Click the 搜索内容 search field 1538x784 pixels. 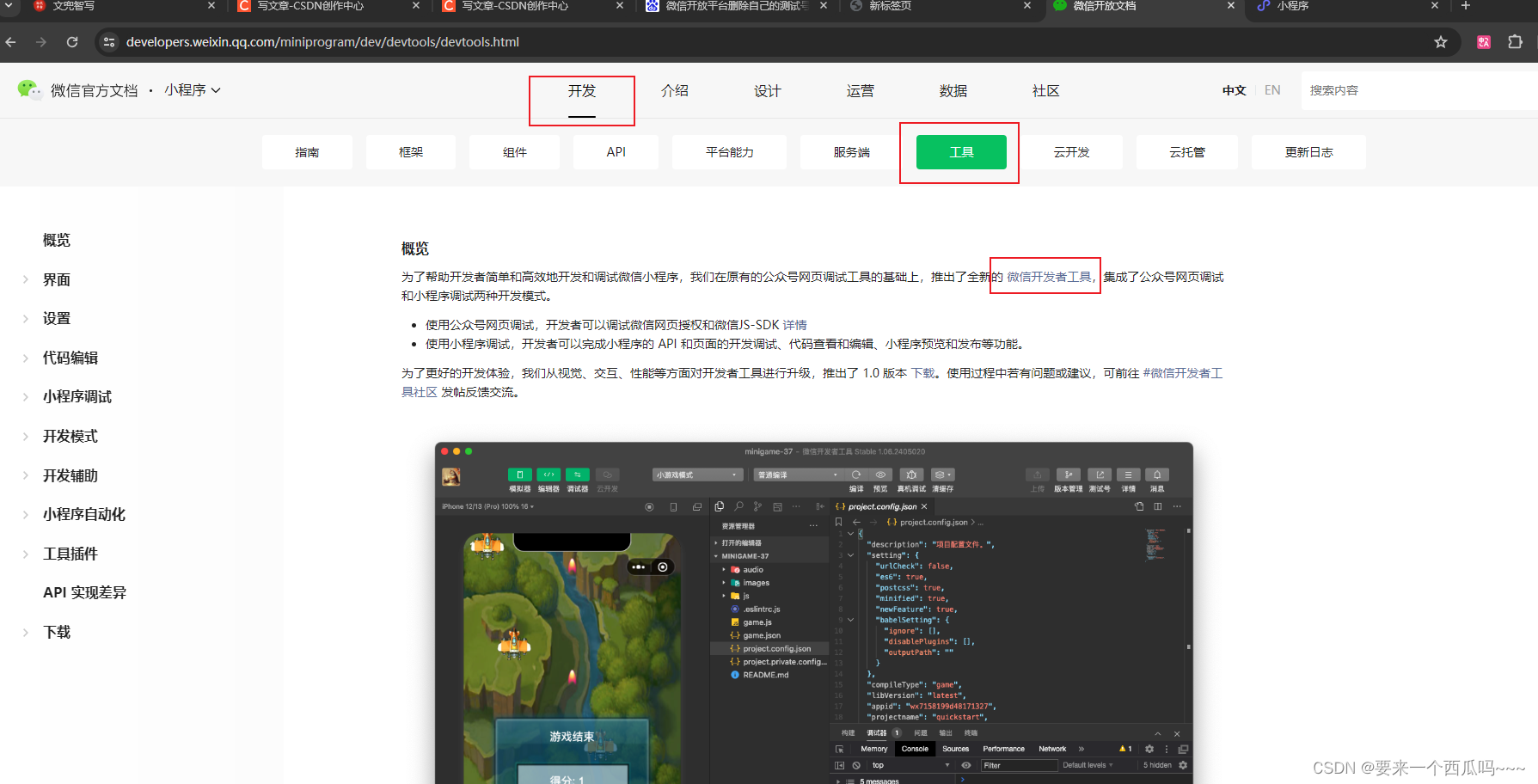click(1419, 90)
